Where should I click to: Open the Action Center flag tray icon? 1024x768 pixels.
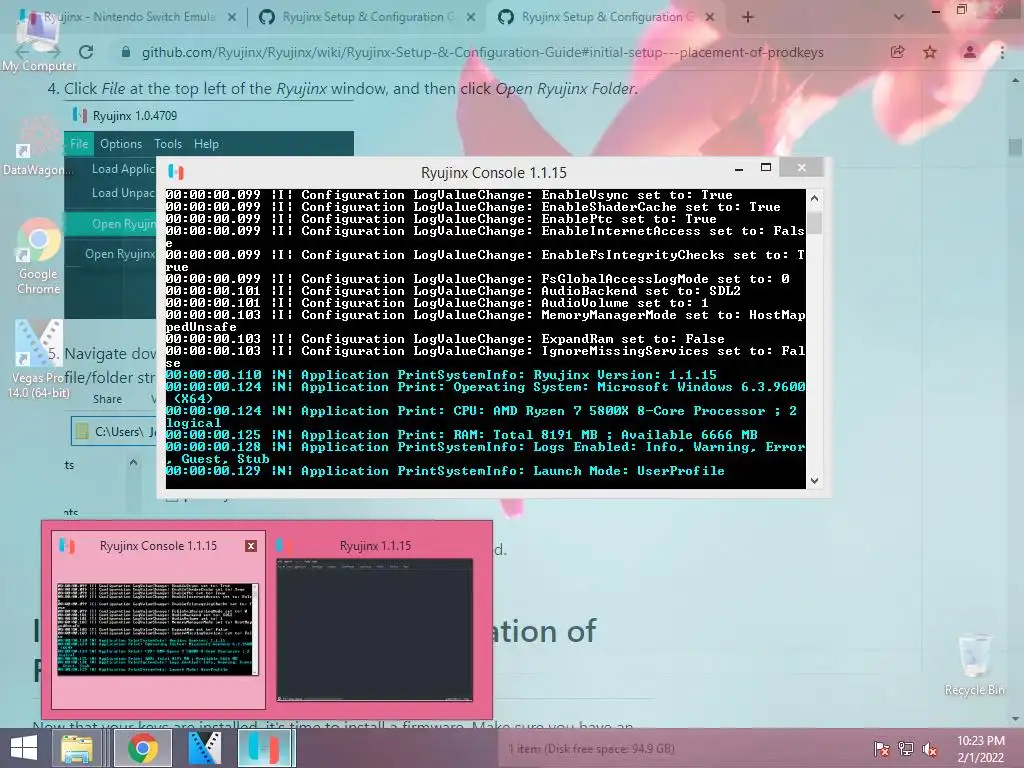(881, 749)
